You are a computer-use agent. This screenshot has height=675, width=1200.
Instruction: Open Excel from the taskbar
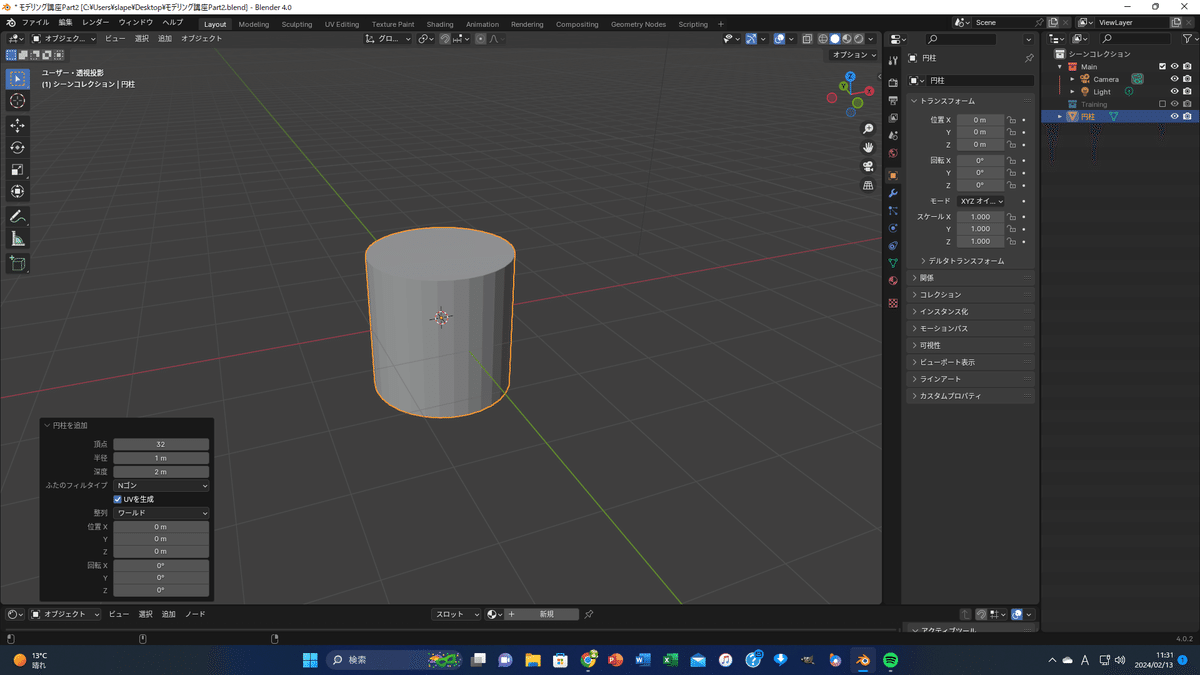[670, 660]
